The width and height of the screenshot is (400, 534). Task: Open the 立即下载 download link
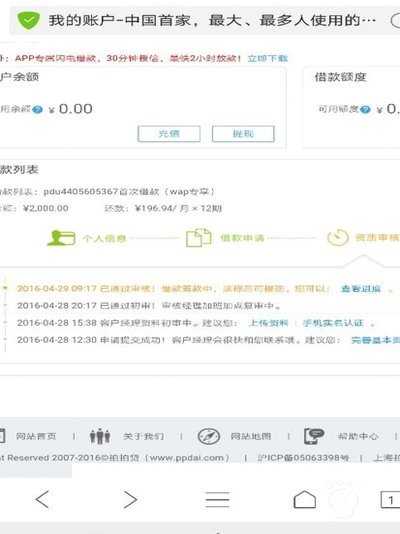click(x=268, y=58)
